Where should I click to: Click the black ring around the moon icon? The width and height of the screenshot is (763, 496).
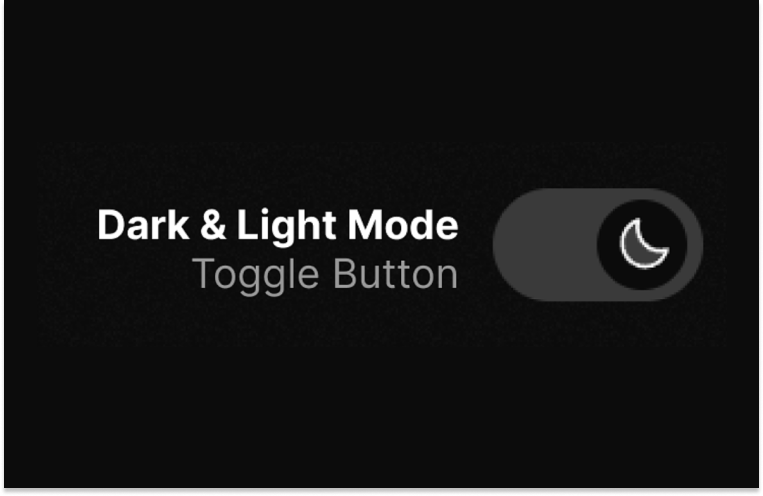[x=608, y=244]
